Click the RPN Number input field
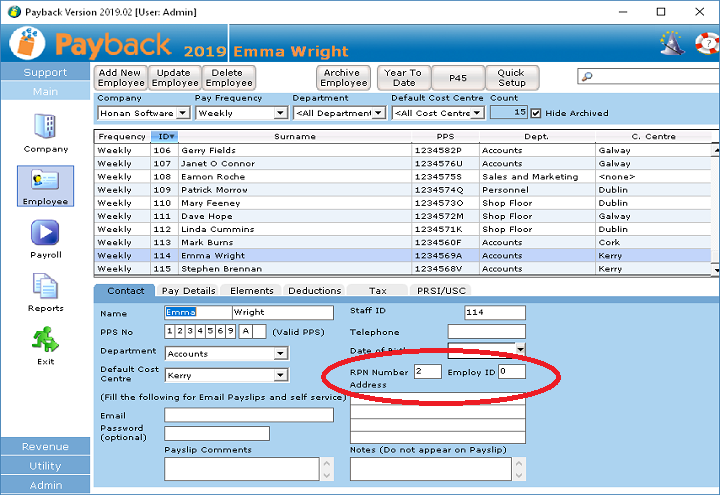 click(x=427, y=372)
